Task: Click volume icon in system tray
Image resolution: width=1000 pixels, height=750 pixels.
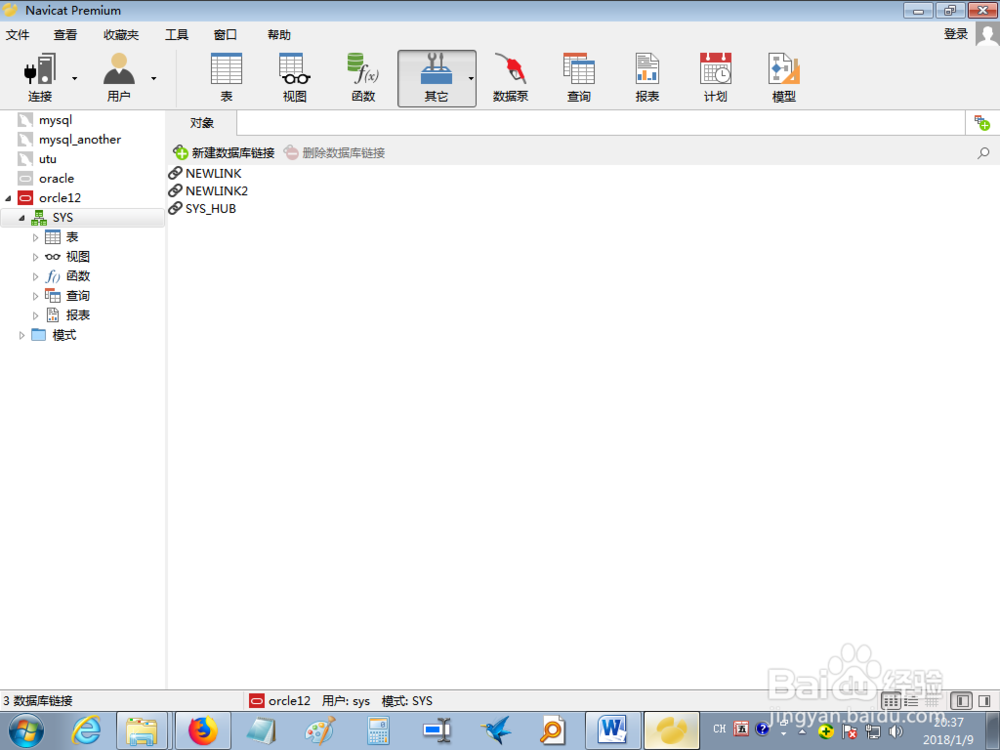Action: coord(895,731)
